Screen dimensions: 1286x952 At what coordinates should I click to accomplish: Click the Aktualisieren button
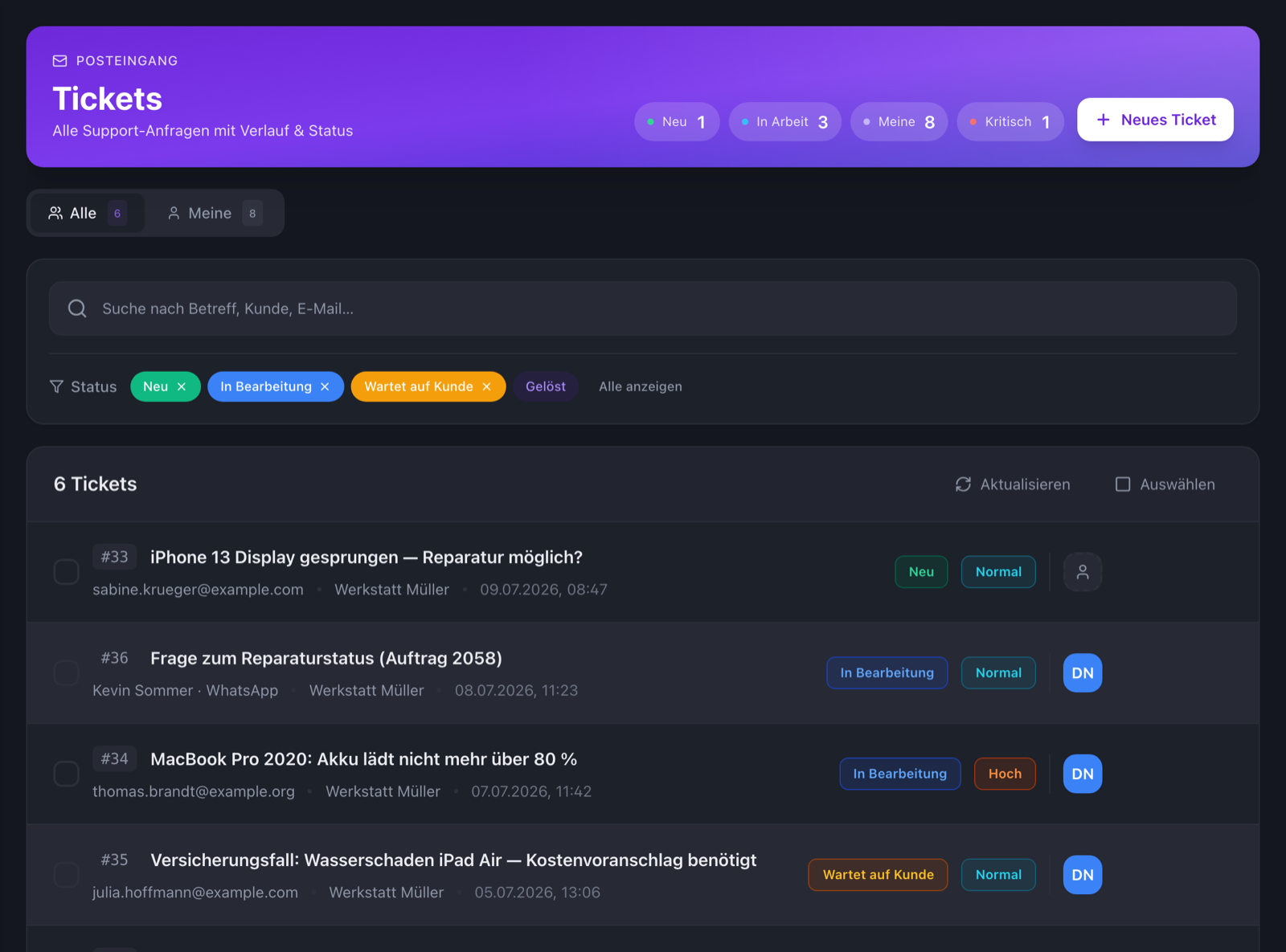click(1013, 484)
